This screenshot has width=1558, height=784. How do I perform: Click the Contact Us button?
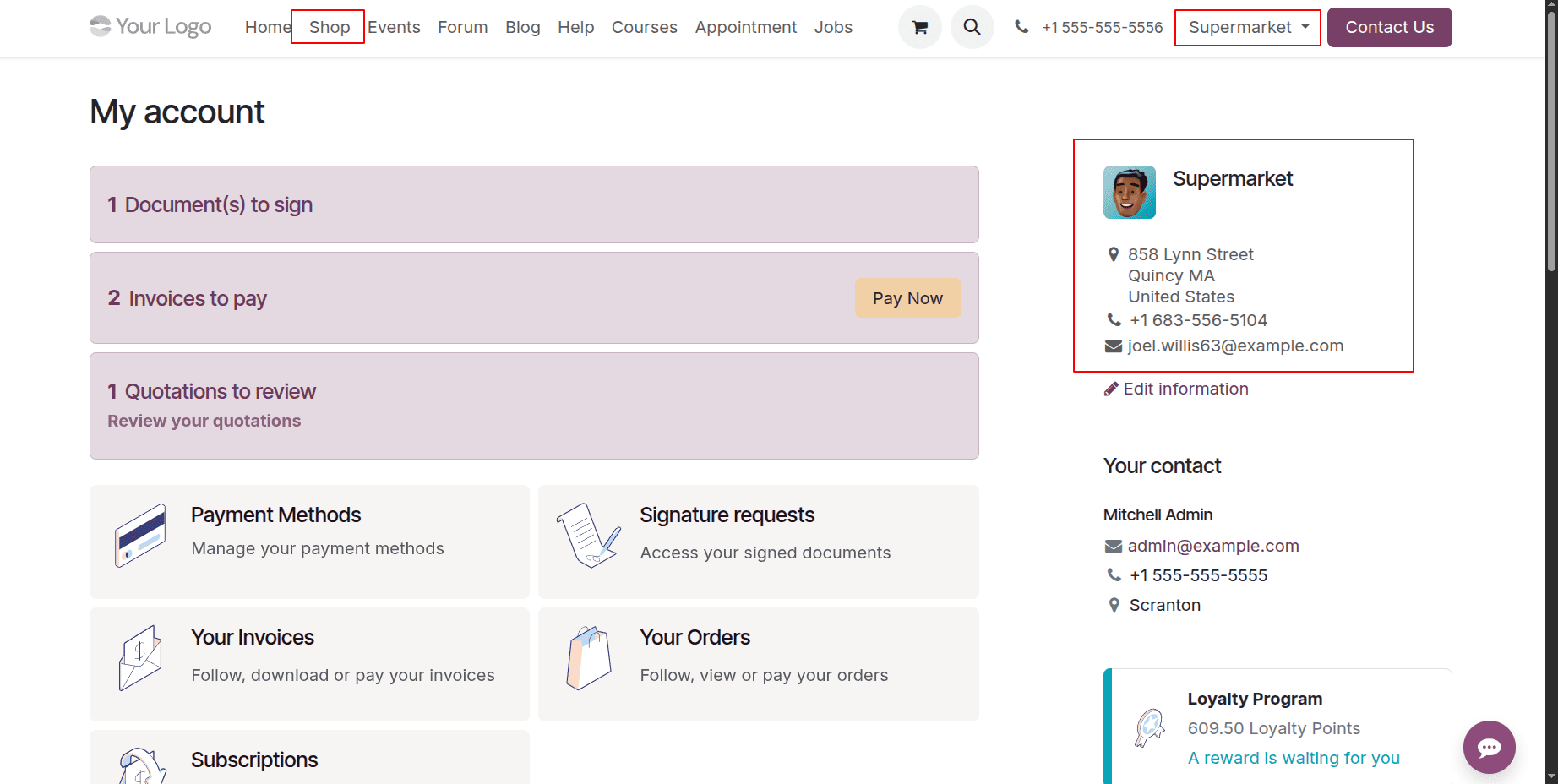[x=1389, y=27]
